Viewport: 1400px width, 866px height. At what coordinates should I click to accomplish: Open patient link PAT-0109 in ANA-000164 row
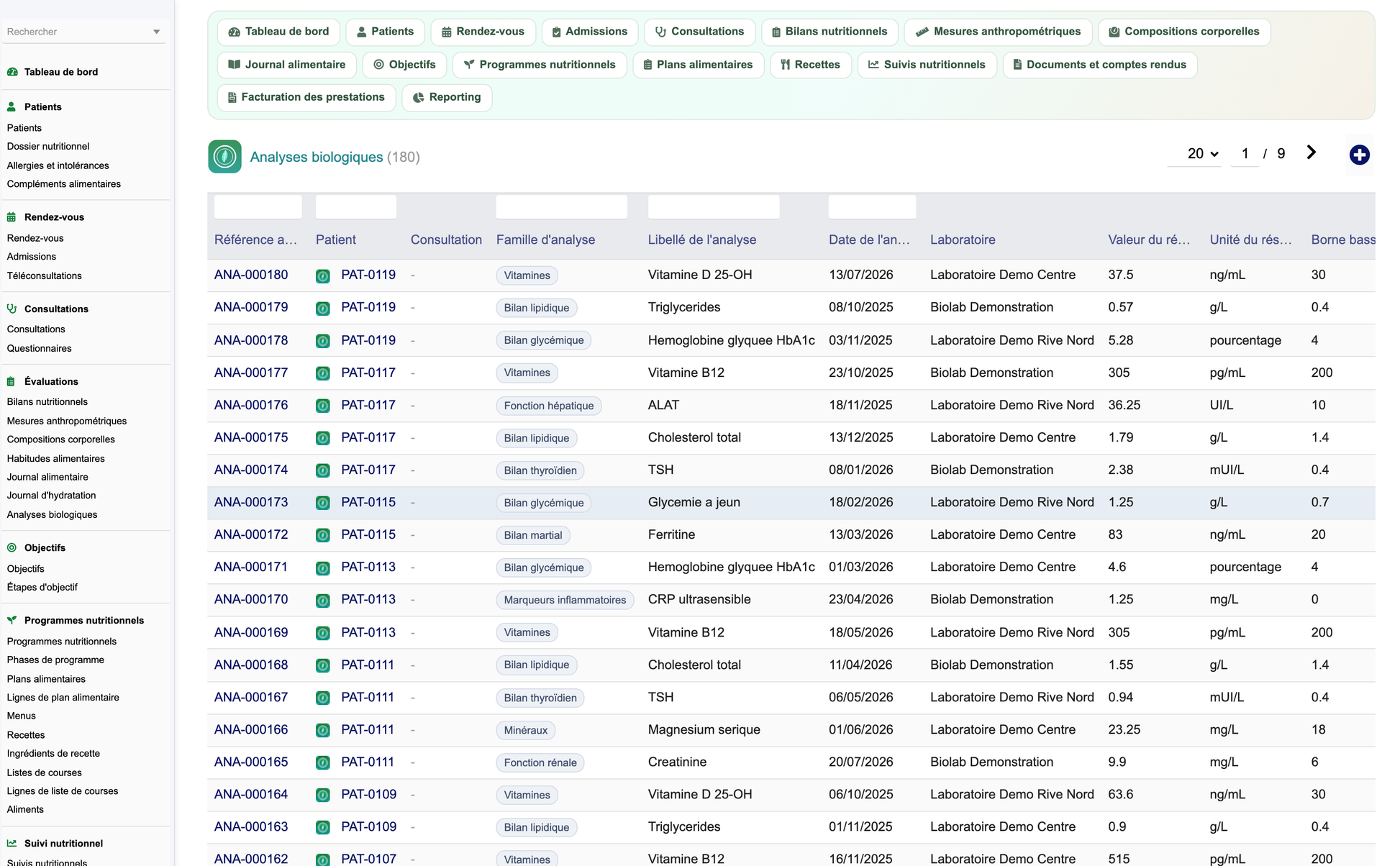(368, 794)
